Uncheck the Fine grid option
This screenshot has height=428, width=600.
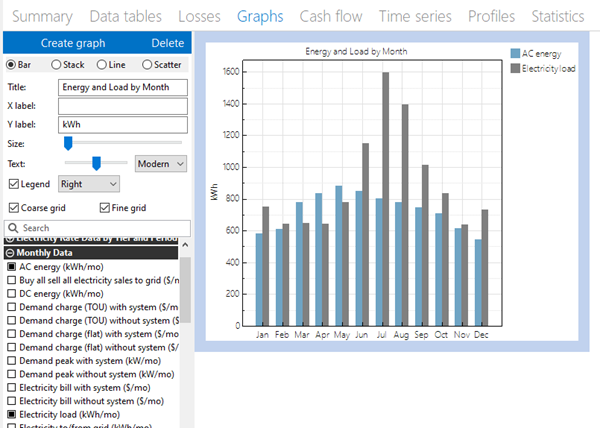[105, 208]
